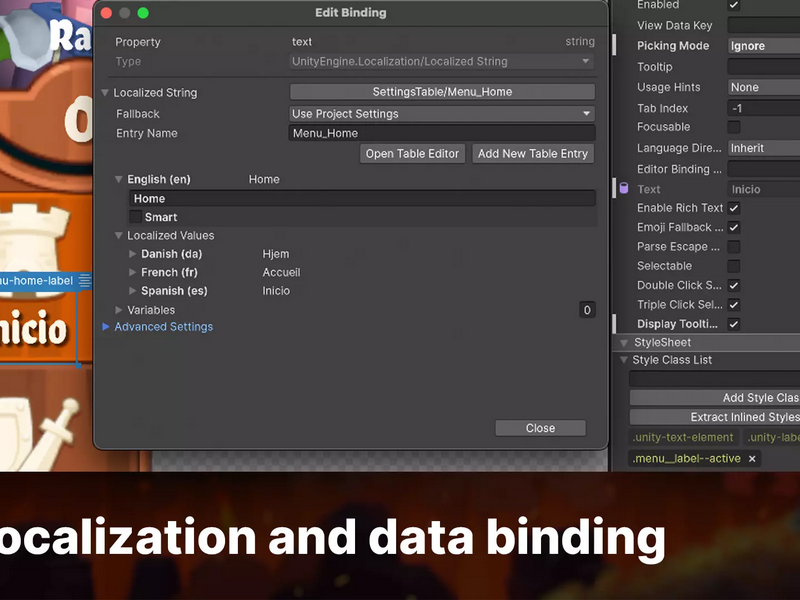The image size is (800, 600).
Task: Click the Close button
Action: tap(540, 428)
